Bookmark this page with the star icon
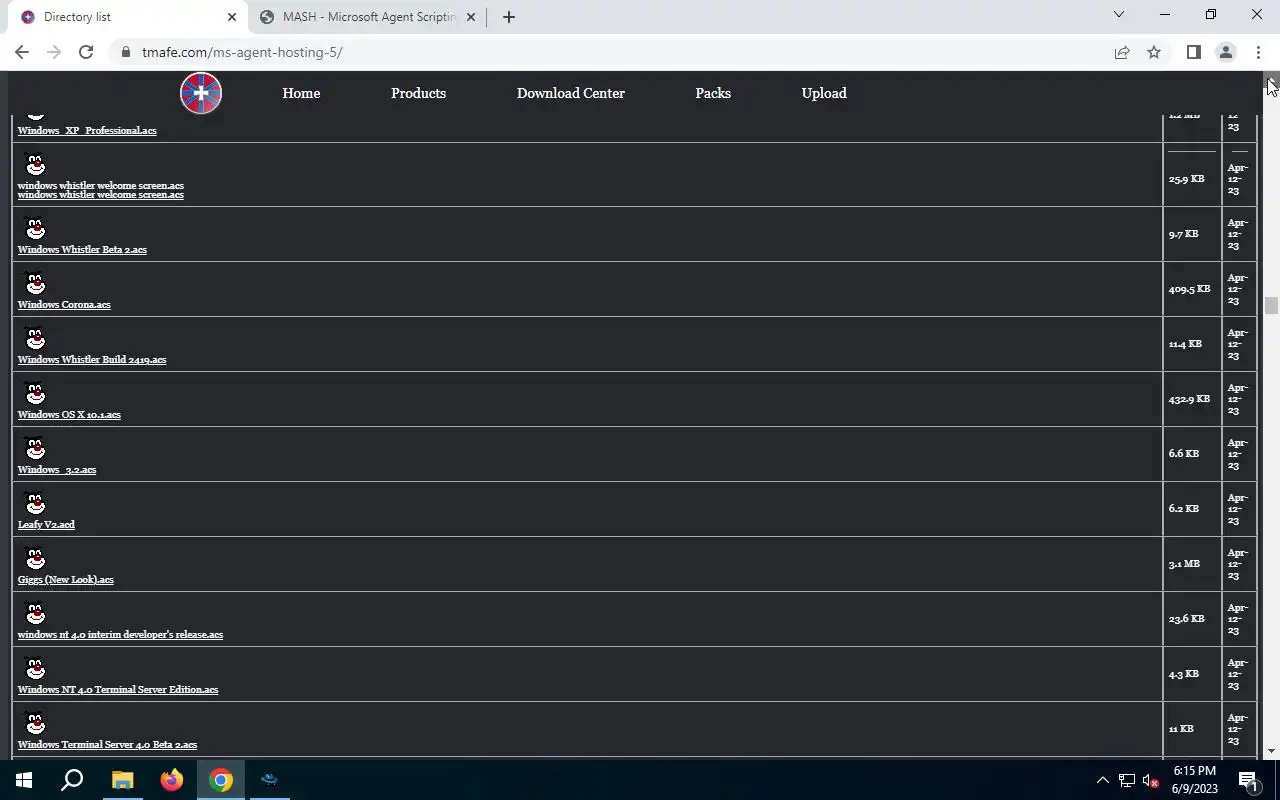This screenshot has height=800, width=1280. click(1154, 52)
